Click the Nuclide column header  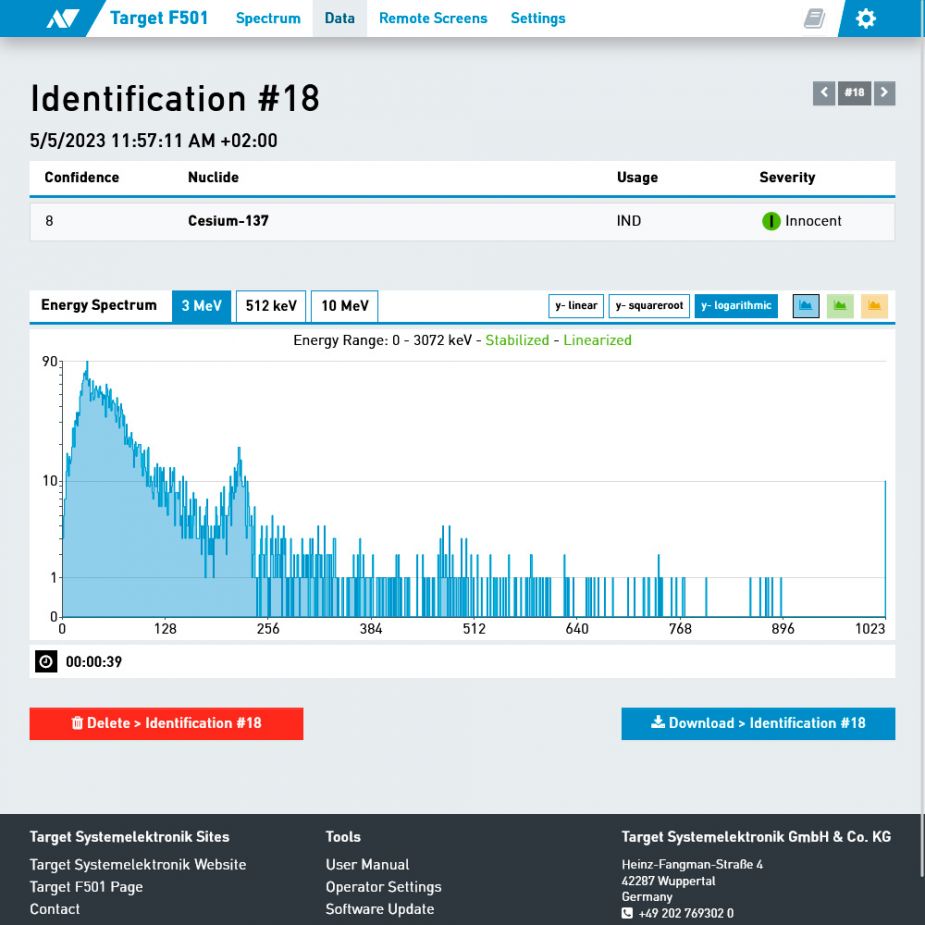click(x=214, y=178)
